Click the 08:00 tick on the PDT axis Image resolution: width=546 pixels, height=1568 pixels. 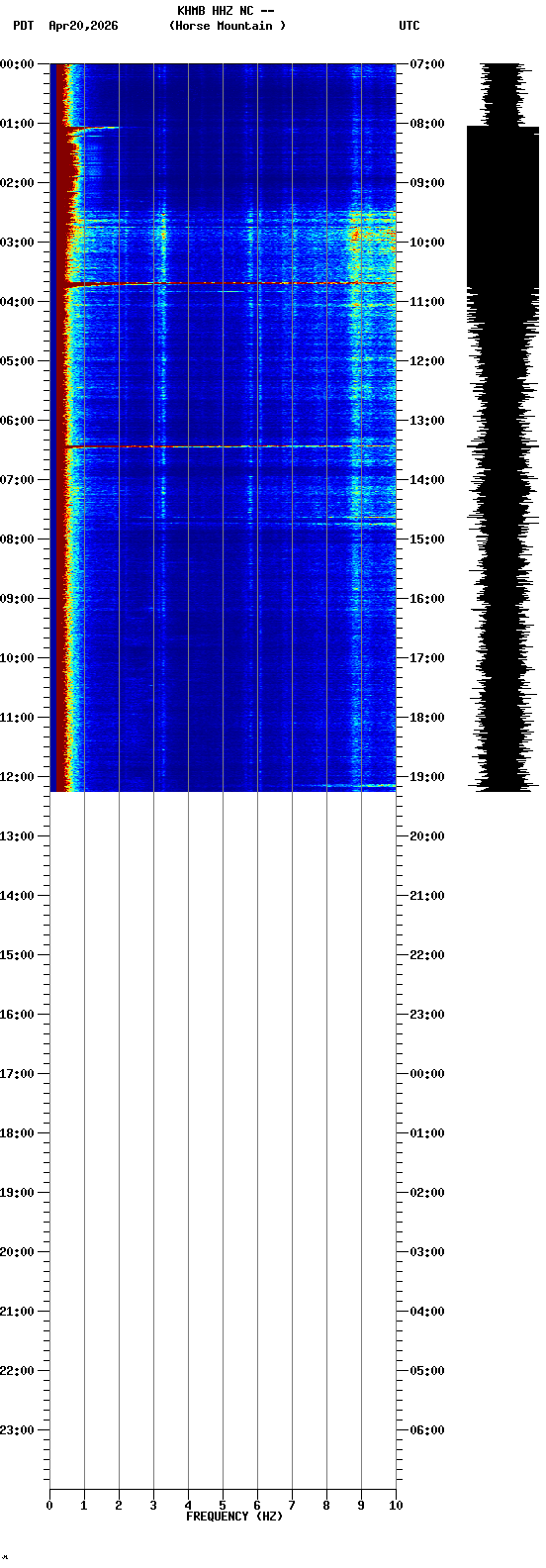point(18,539)
